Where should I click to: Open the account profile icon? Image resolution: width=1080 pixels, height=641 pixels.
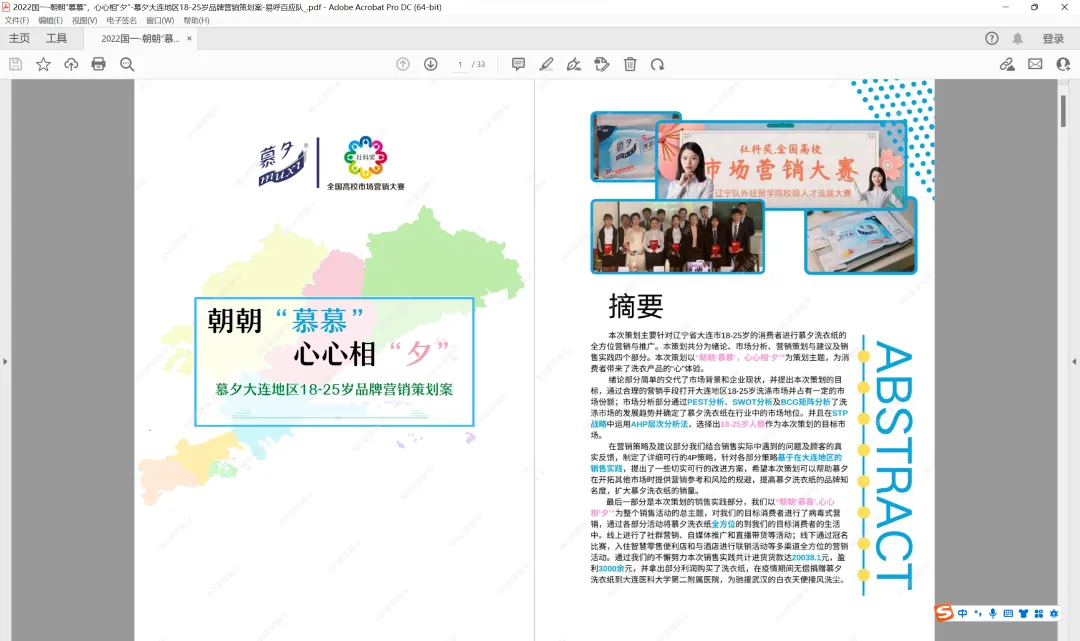tap(1063, 64)
